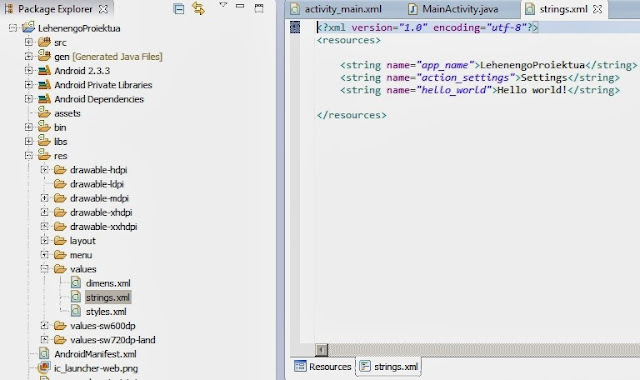Close the strings.xml editor tab
This screenshot has width=640, height=380.
click(x=598, y=9)
